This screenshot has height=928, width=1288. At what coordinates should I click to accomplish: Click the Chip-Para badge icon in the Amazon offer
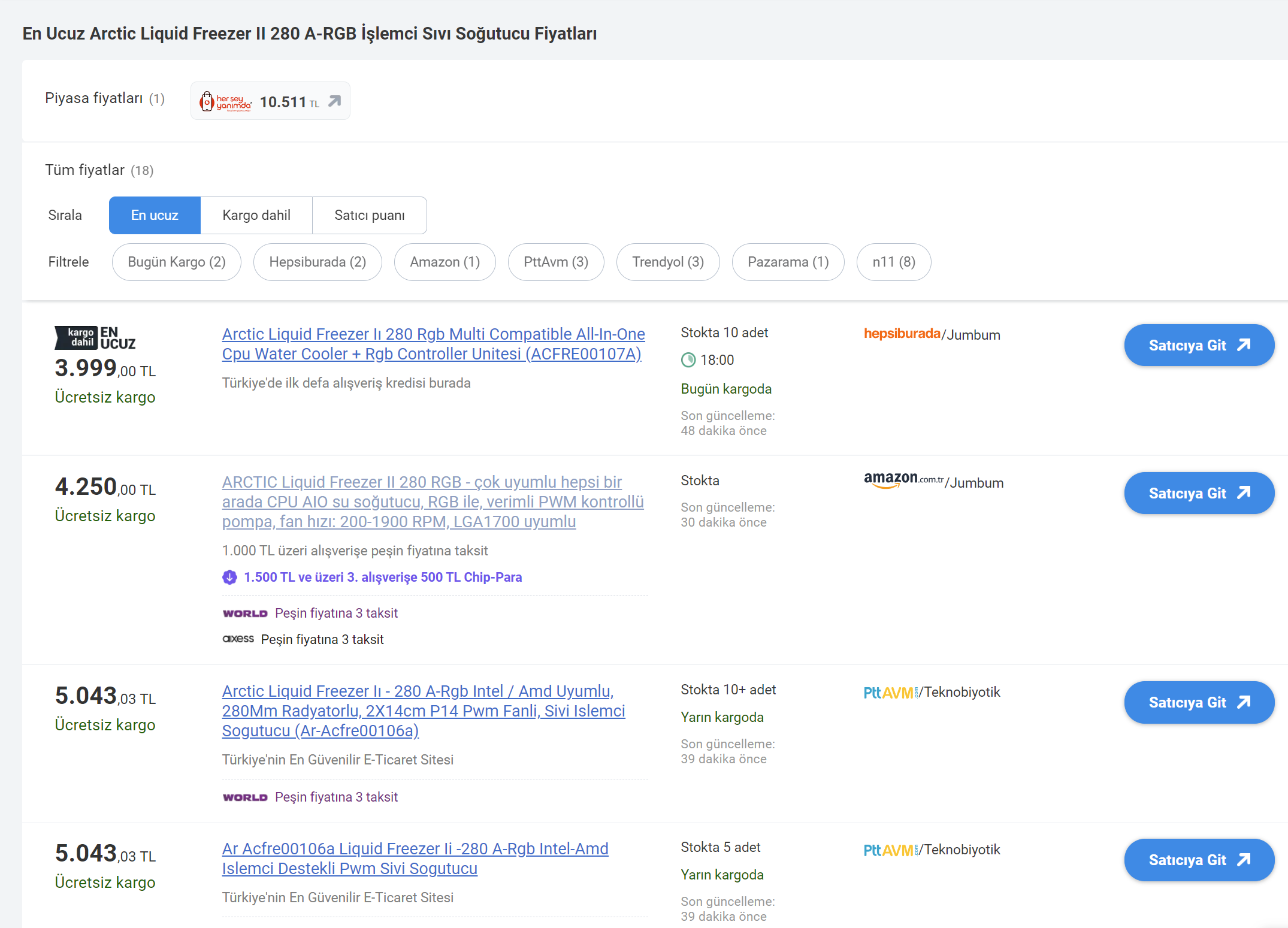[229, 578]
